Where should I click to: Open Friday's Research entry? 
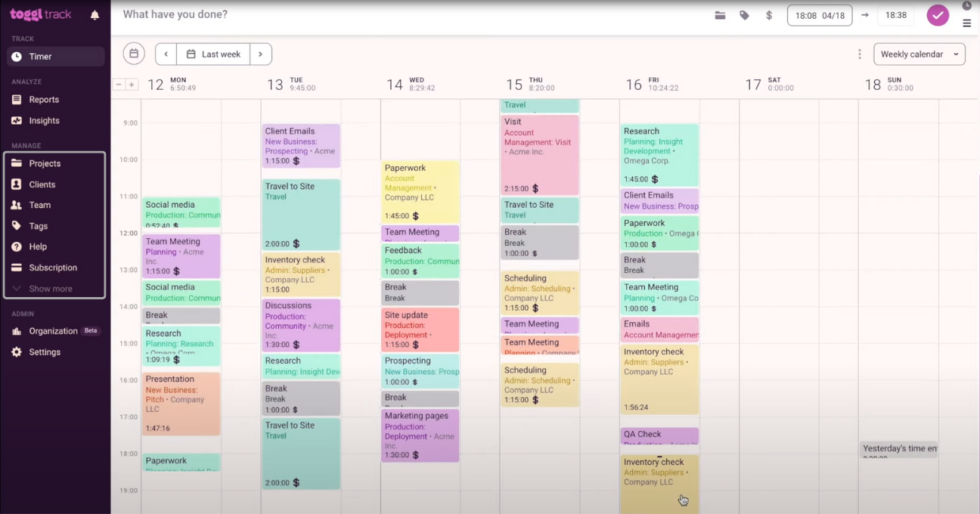pos(659,155)
